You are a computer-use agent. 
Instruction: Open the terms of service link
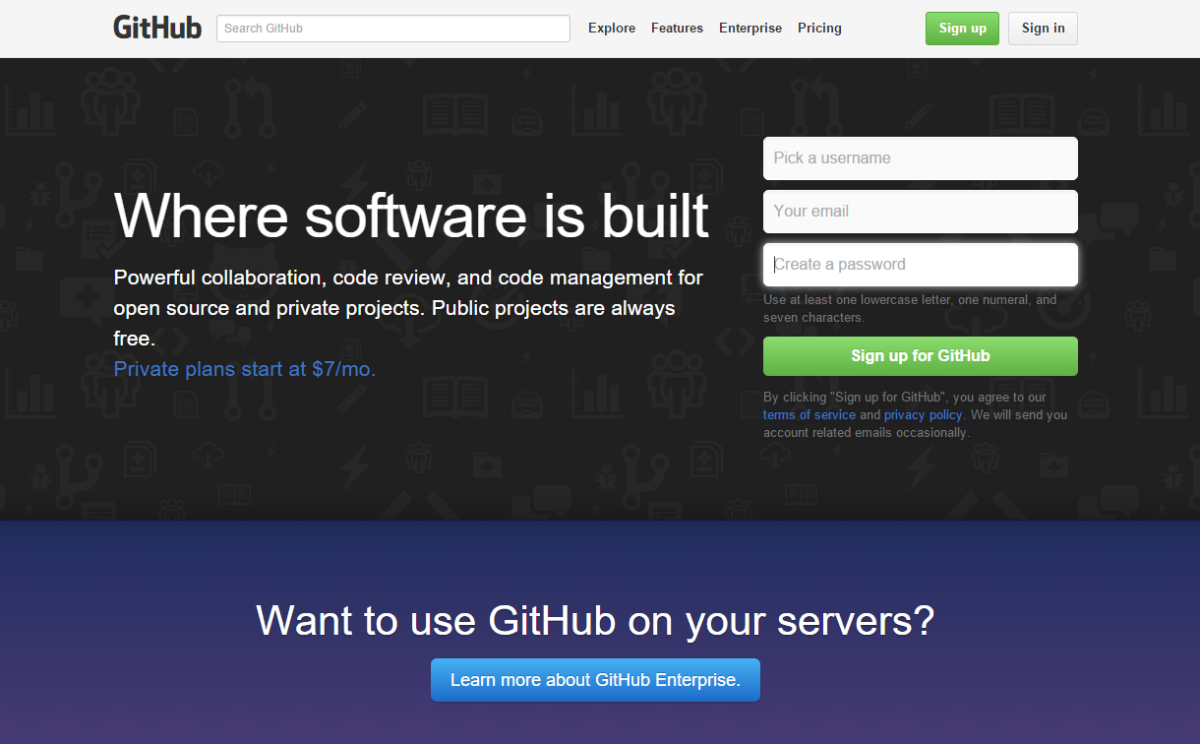809,415
